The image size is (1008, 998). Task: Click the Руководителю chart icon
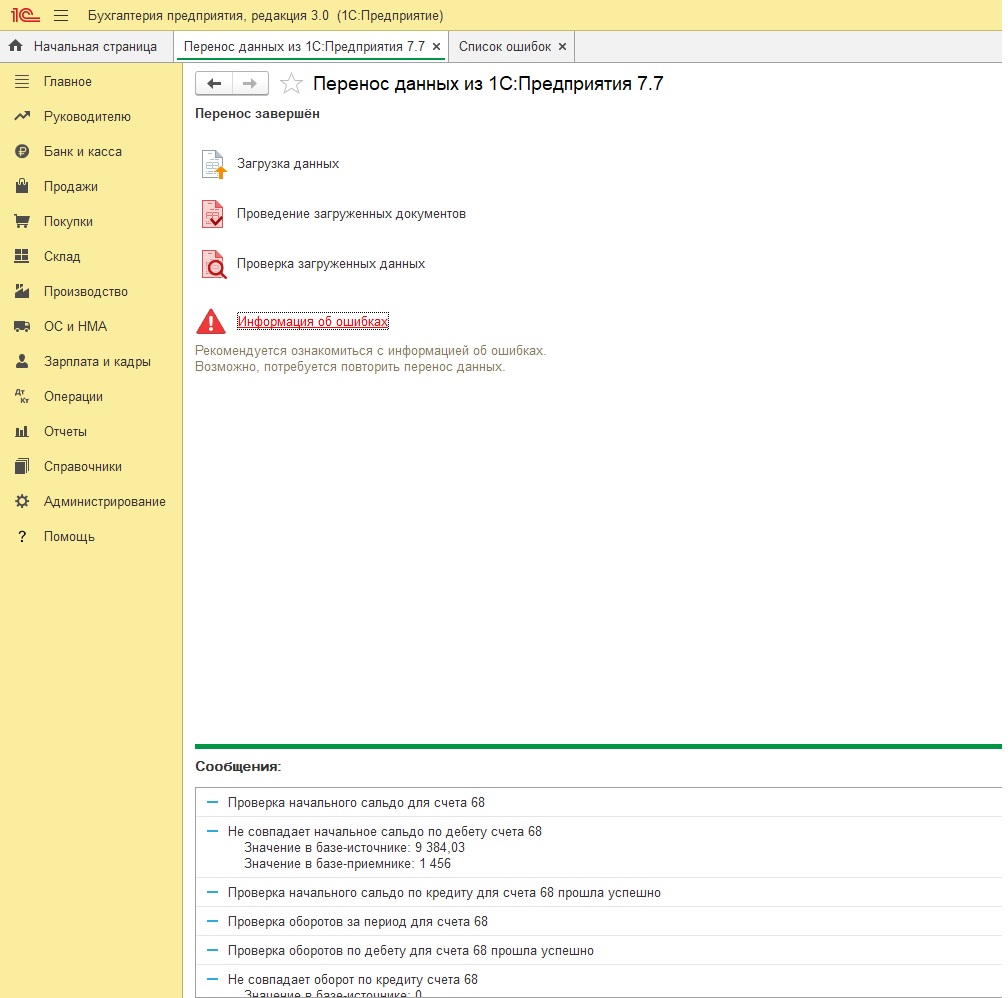22,116
